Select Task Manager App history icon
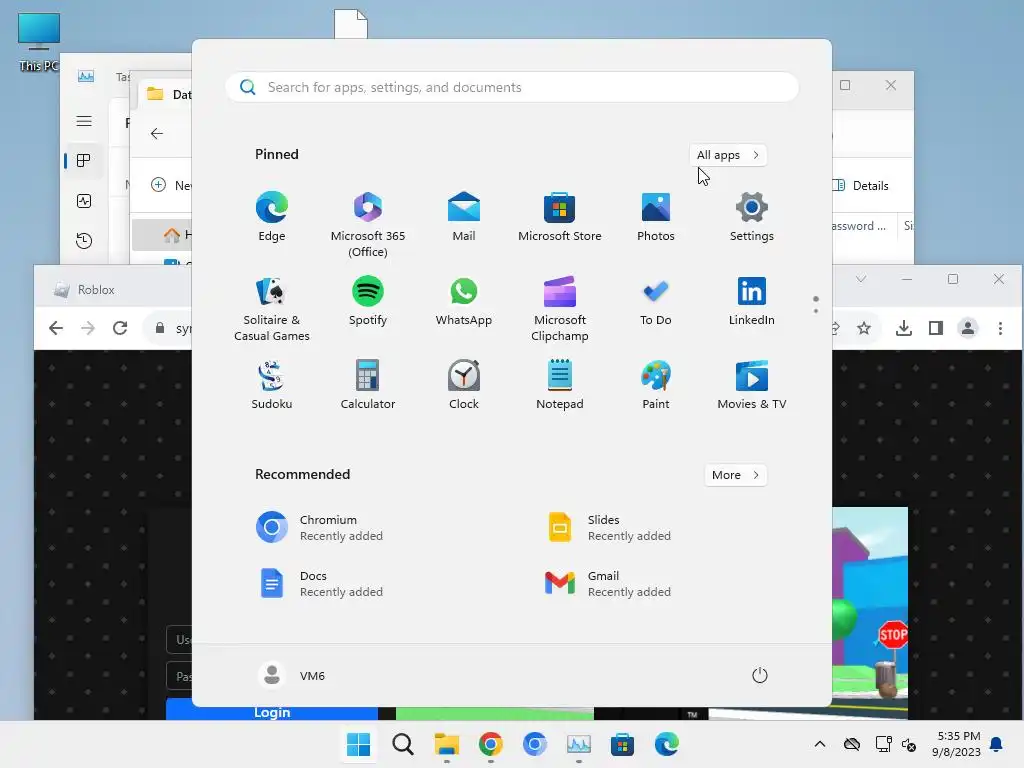The image size is (1024, 768). (84, 241)
